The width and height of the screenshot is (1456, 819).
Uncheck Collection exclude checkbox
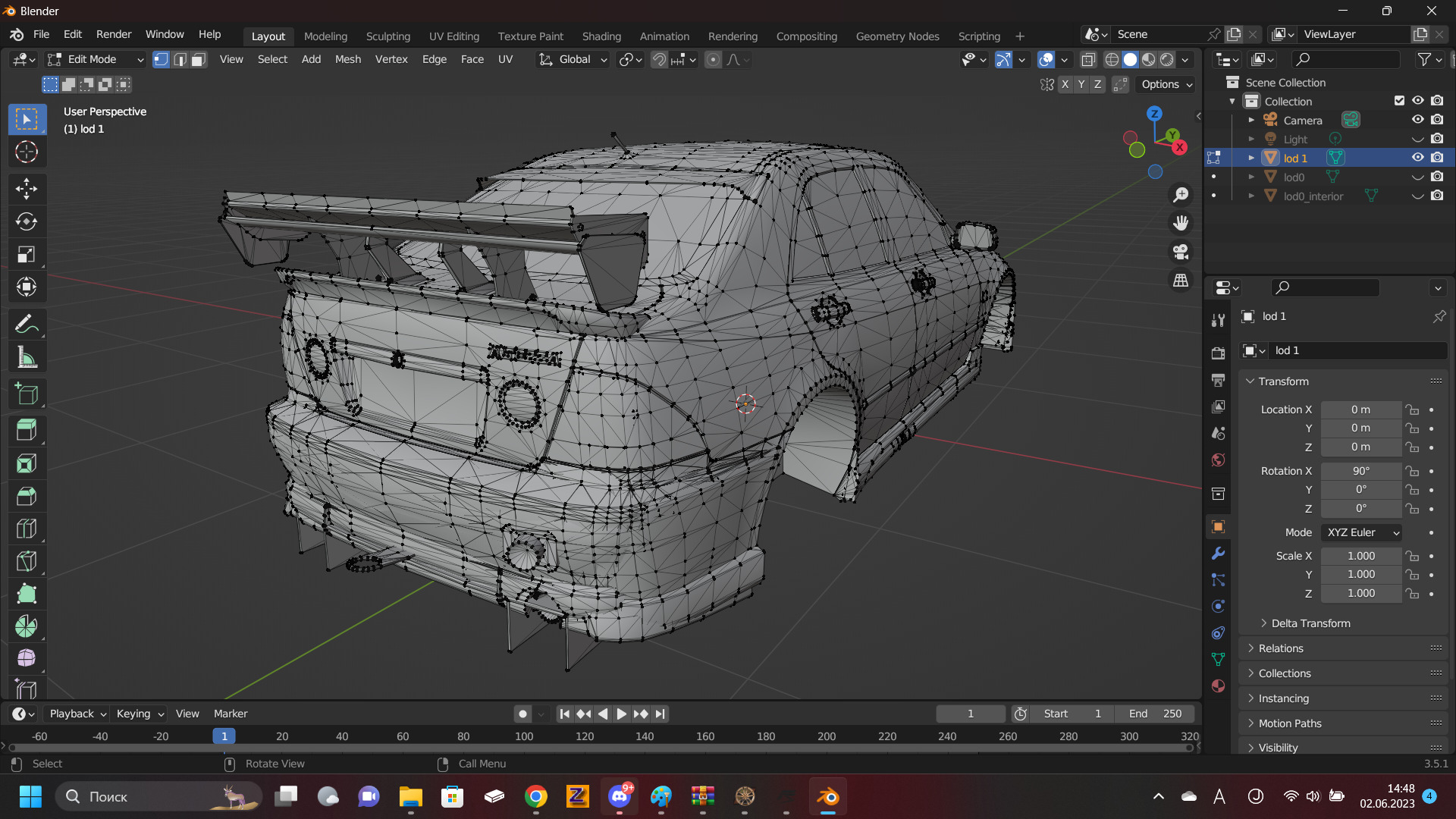pyautogui.click(x=1399, y=101)
